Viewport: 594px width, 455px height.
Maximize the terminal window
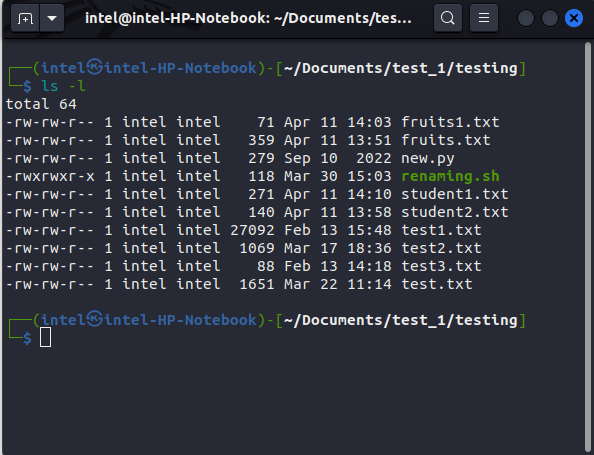tap(550, 18)
